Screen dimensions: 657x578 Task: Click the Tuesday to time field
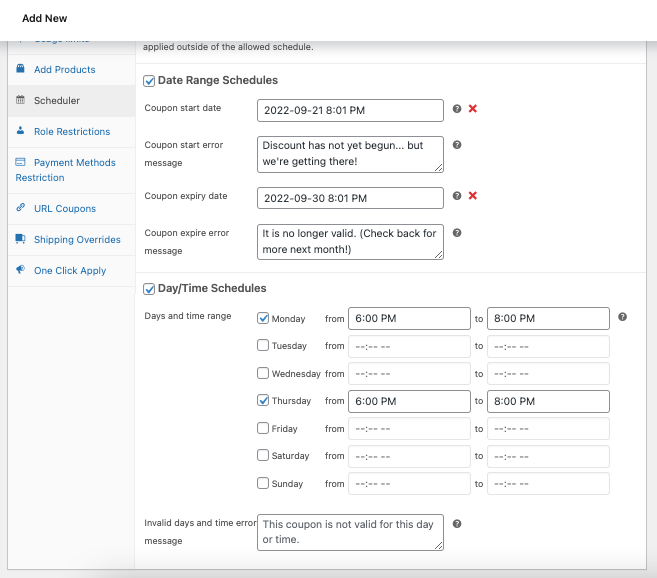point(548,347)
